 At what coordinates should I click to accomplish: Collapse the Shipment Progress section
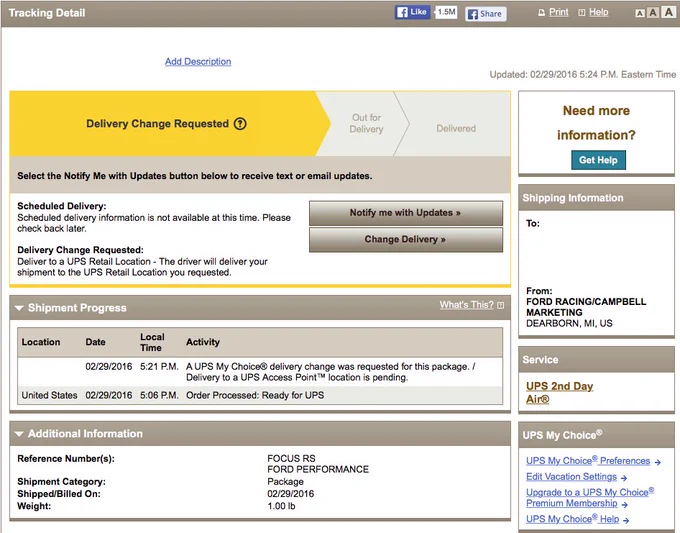pyautogui.click(x=19, y=308)
